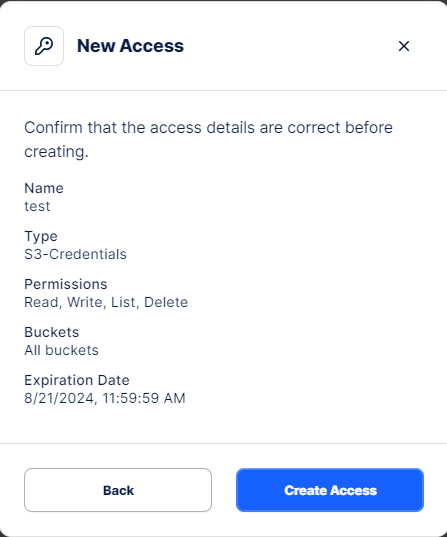Screen dimensions: 447x537
Task: Click the Create Access button
Action: pos(330,490)
